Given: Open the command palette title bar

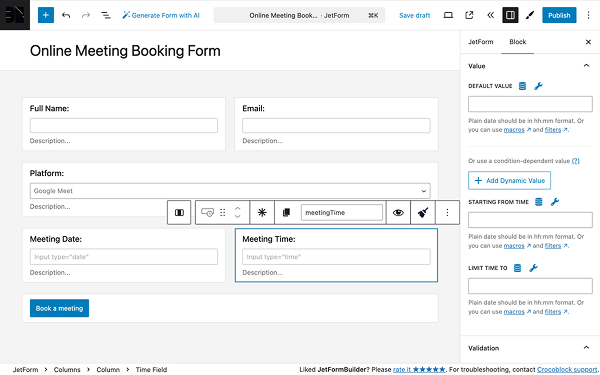Looking at the screenshot, I should [299, 15].
